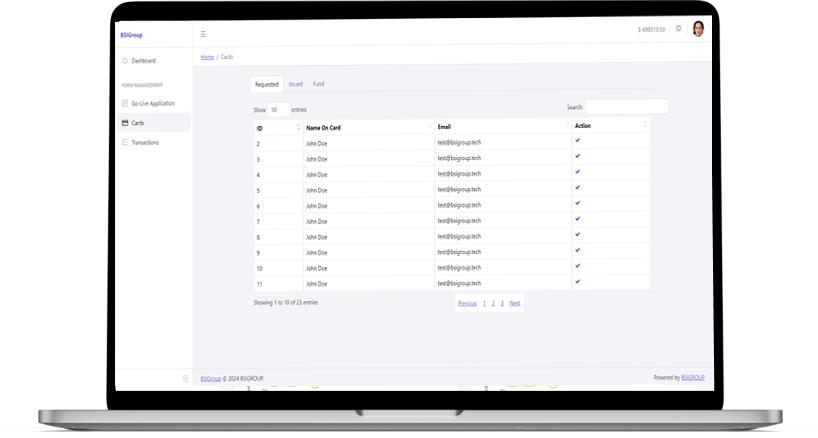This screenshot has width=818, height=438.
Task: Open the Show entries count selector
Action: (x=278, y=109)
